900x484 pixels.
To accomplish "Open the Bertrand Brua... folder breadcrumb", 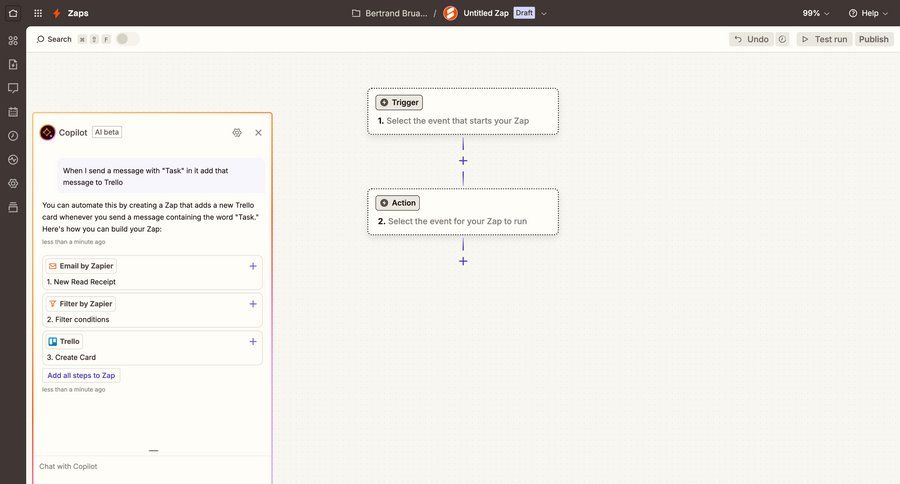I will click(390, 13).
